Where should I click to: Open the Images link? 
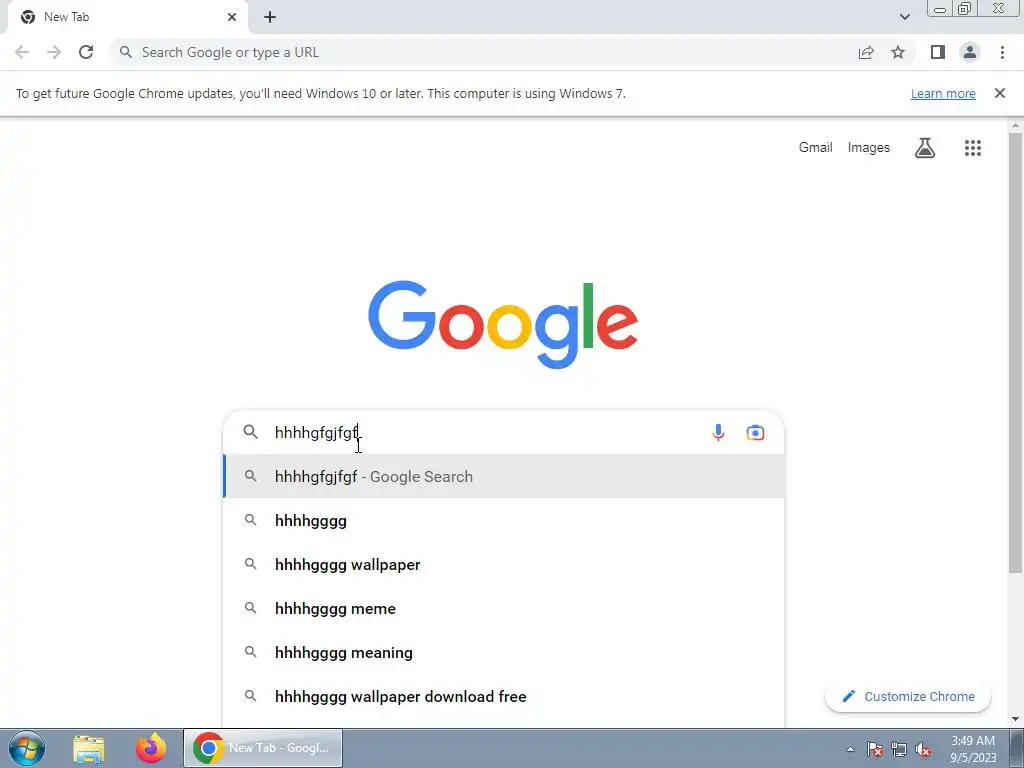[x=869, y=148]
